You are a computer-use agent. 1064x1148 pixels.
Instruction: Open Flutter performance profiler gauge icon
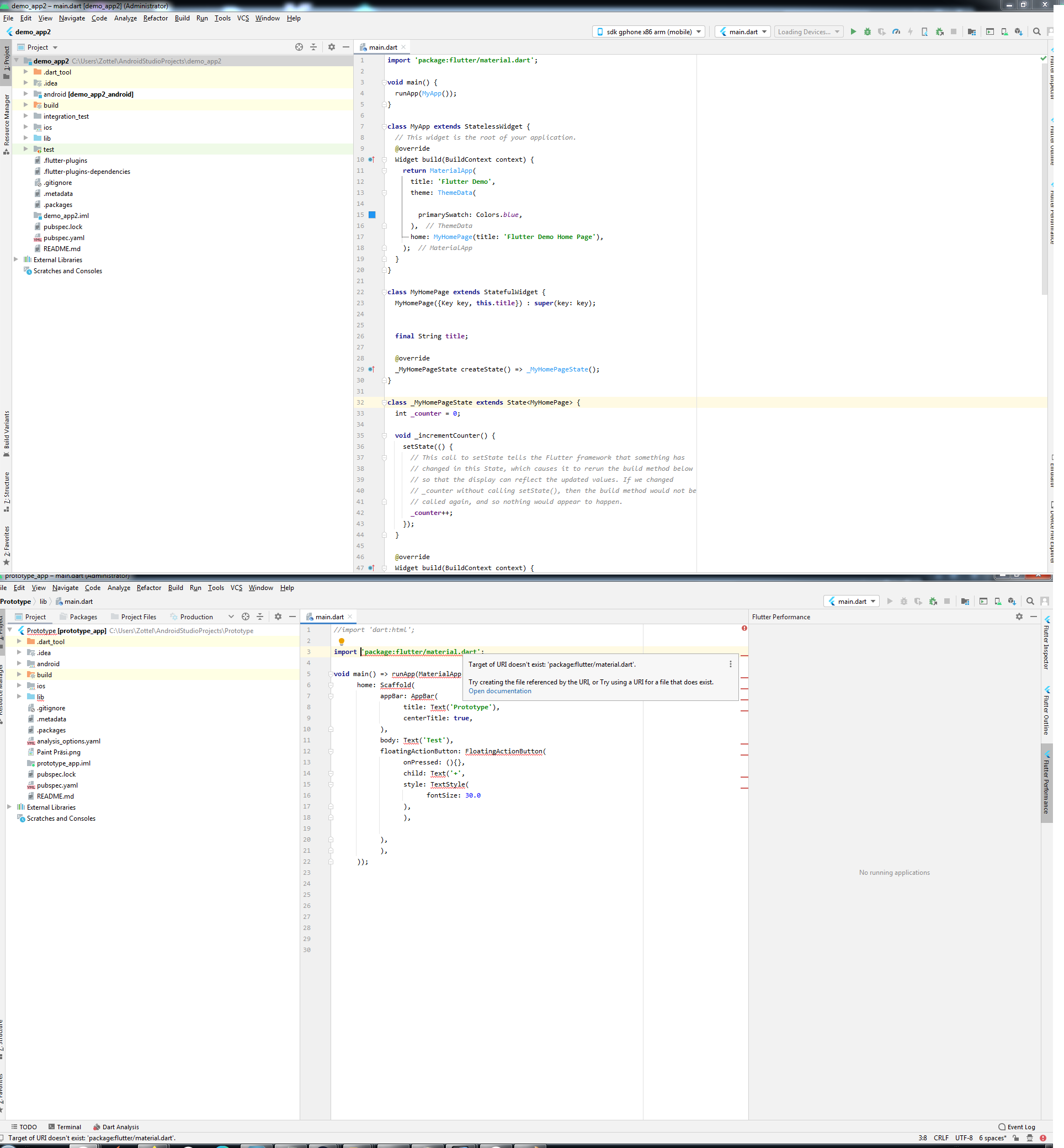click(x=896, y=31)
